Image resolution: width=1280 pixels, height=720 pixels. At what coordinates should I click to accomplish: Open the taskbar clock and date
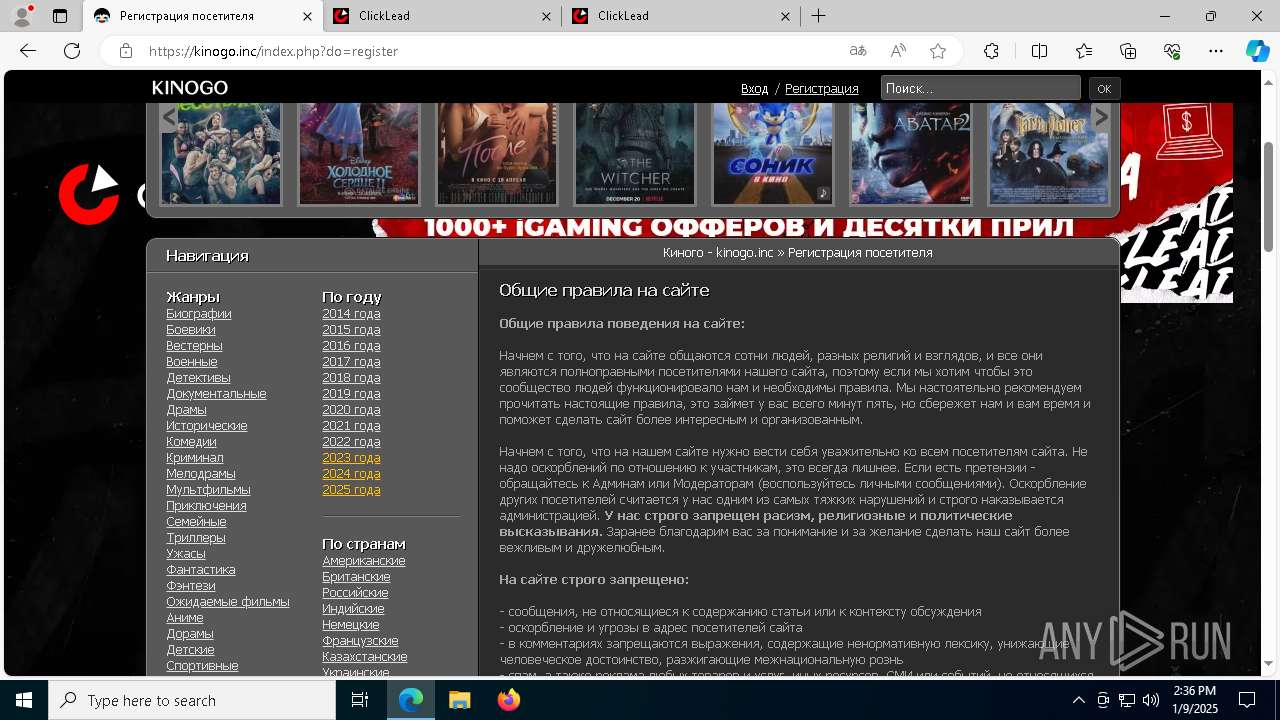click(1195, 700)
